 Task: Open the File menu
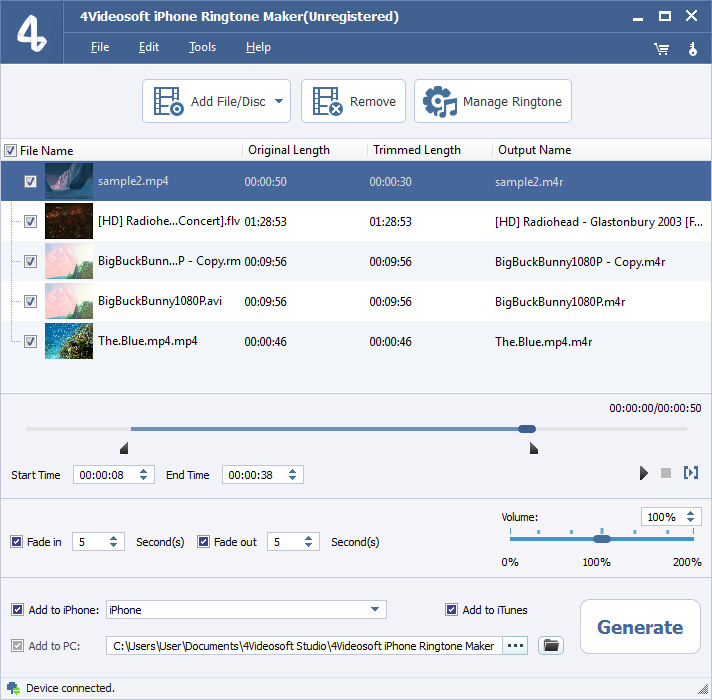click(100, 47)
